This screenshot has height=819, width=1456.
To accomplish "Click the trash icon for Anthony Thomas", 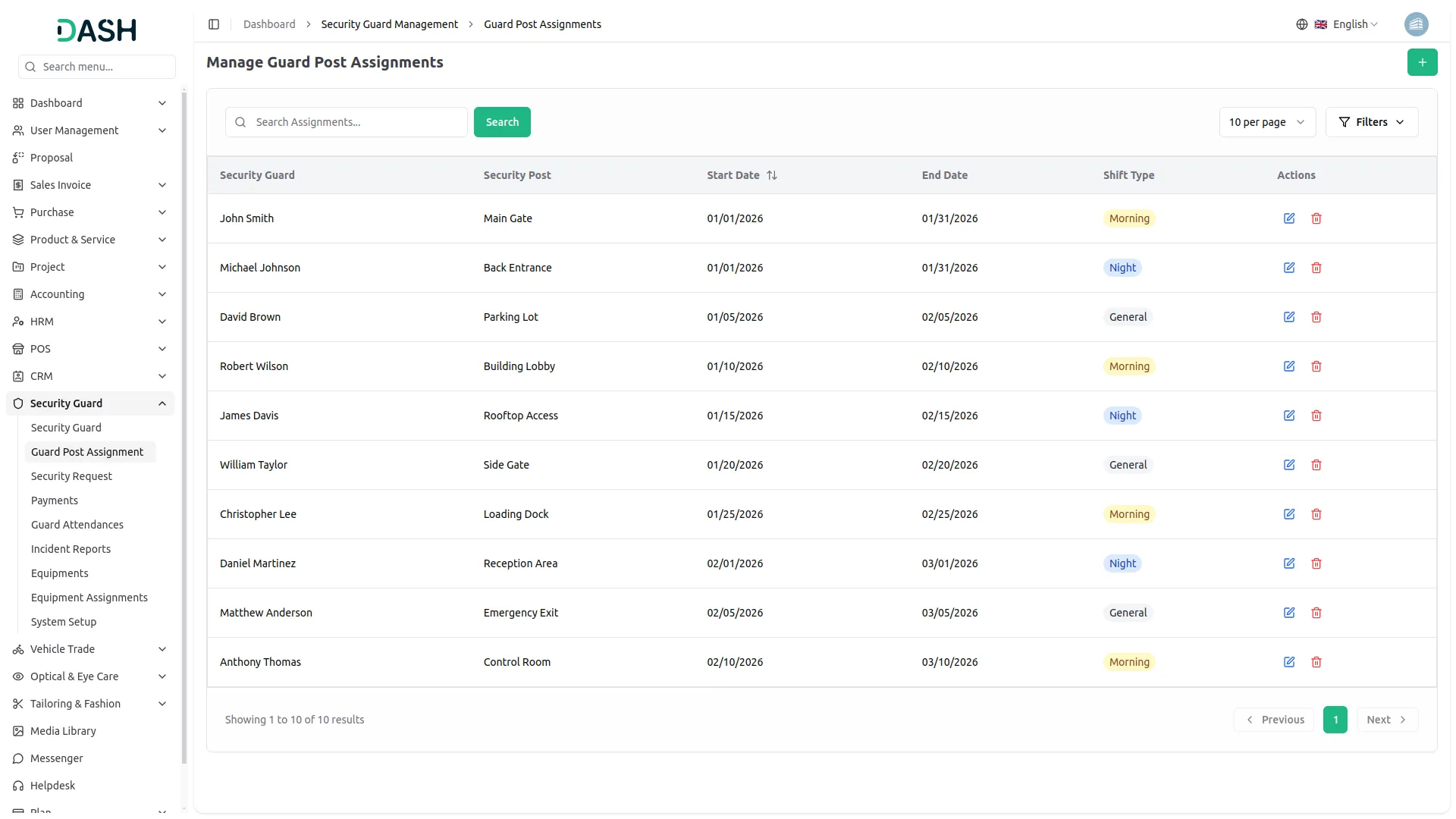I will (1316, 662).
